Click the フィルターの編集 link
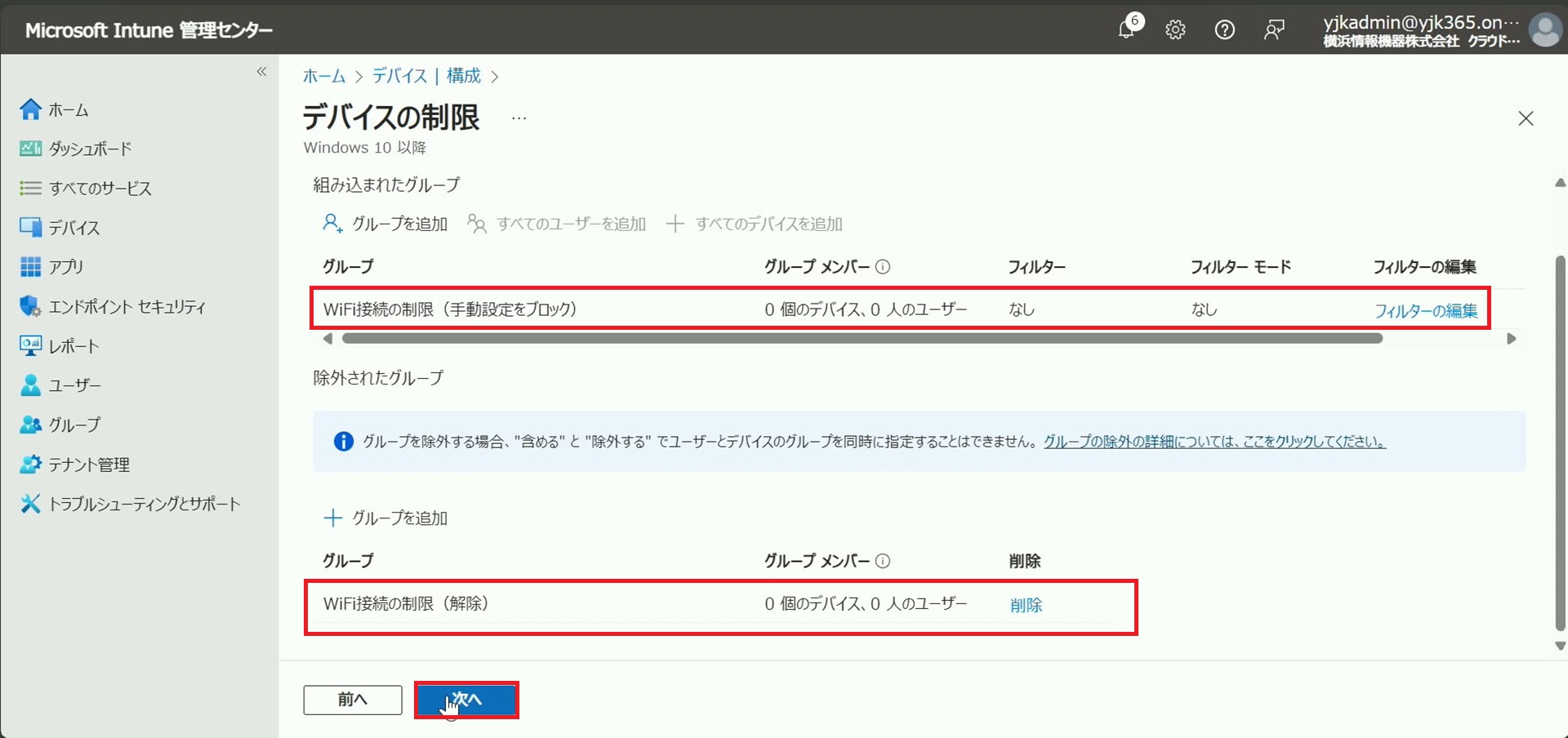Image resolution: width=1568 pixels, height=738 pixels. [1425, 310]
